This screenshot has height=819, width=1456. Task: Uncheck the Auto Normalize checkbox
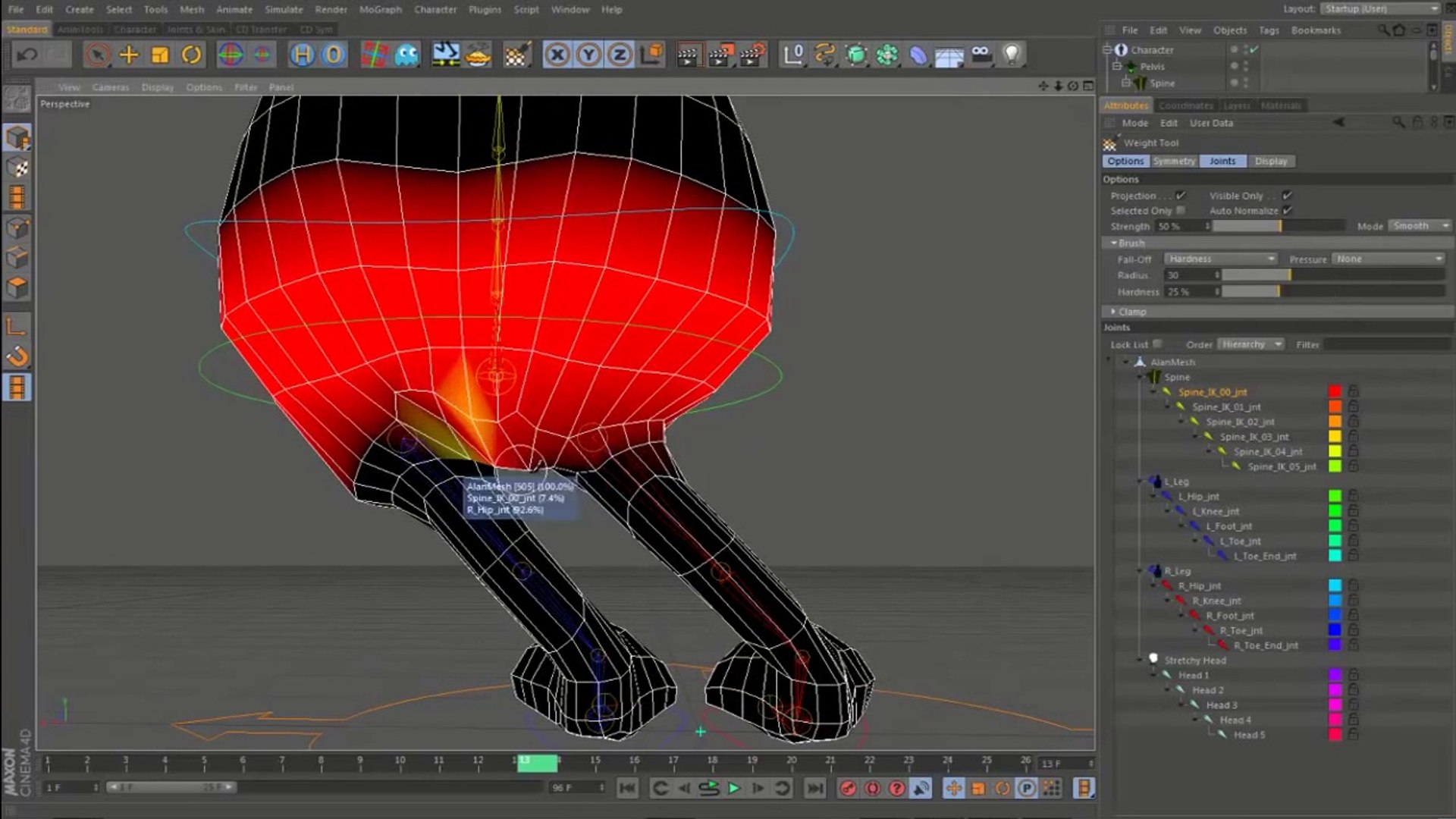click(1287, 211)
